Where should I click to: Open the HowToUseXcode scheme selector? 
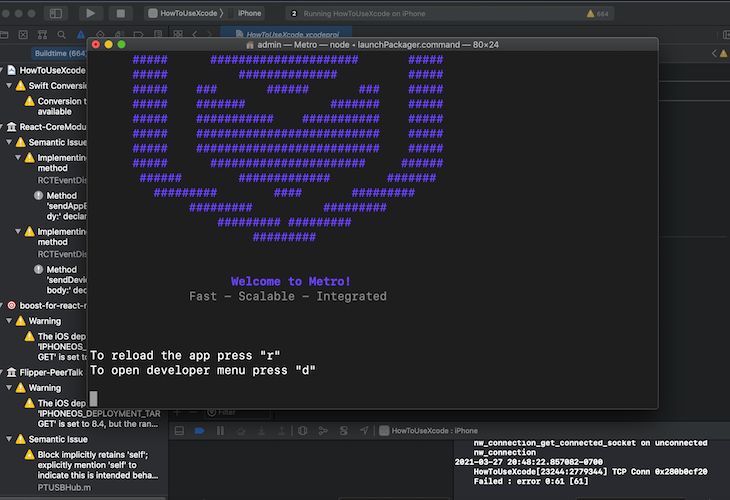point(184,13)
